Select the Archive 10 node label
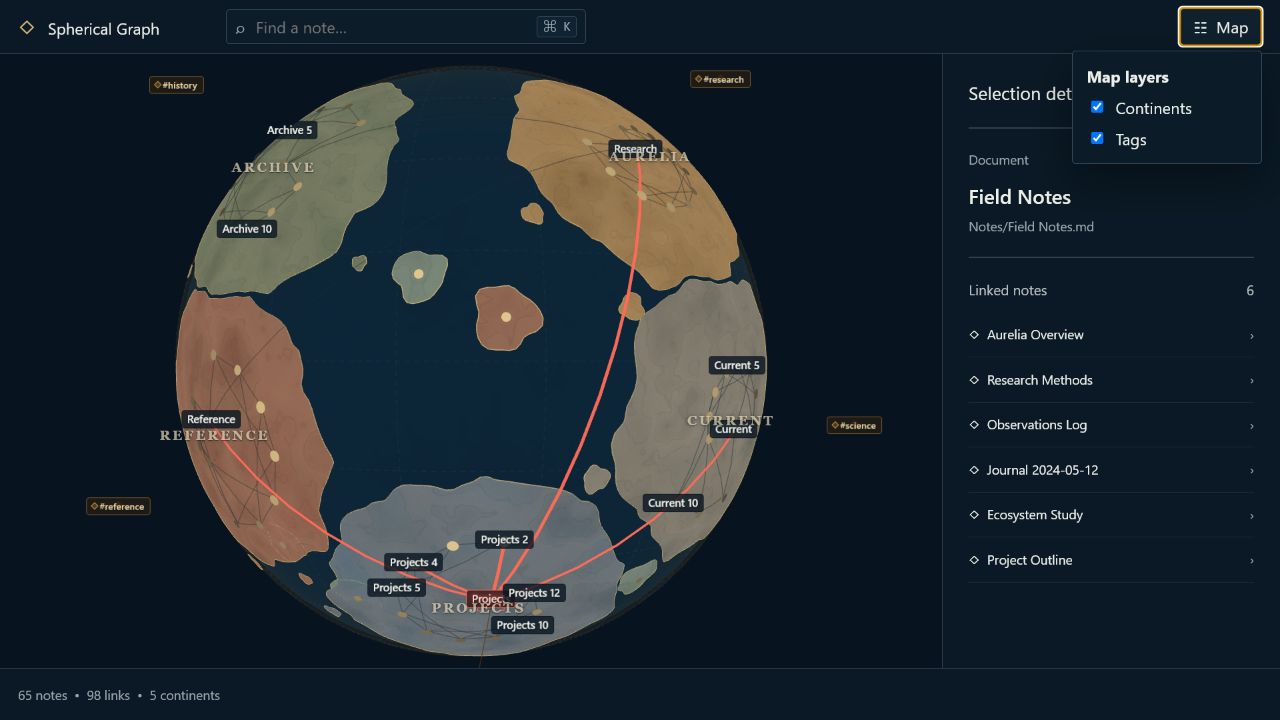 [x=247, y=229]
